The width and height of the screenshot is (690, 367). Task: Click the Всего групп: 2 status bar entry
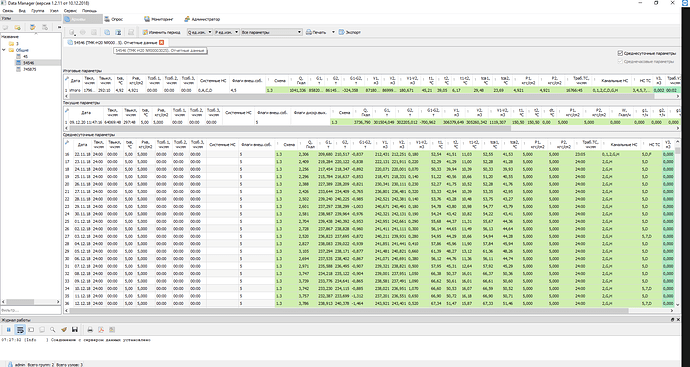pos(41,365)
